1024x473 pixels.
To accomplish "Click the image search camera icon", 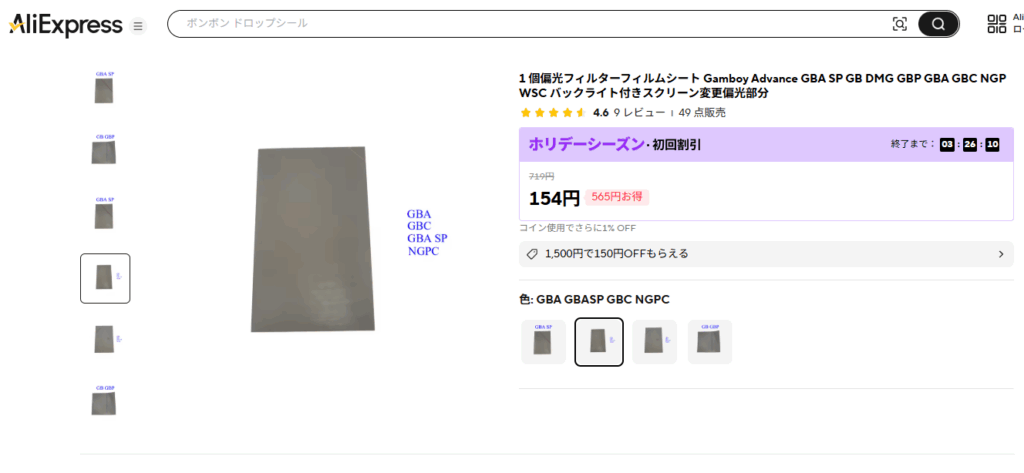I will 899,24.
